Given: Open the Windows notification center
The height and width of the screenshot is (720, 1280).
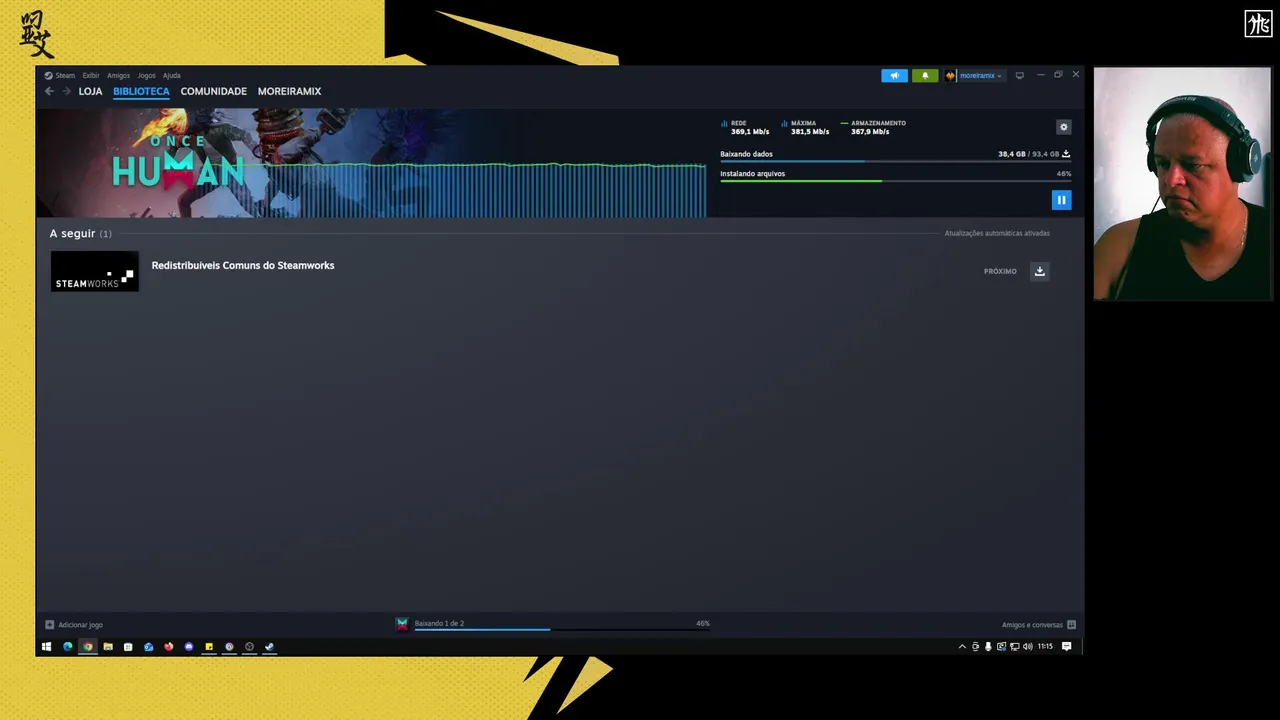Looking at the screenshot, I should point(1066,647).
